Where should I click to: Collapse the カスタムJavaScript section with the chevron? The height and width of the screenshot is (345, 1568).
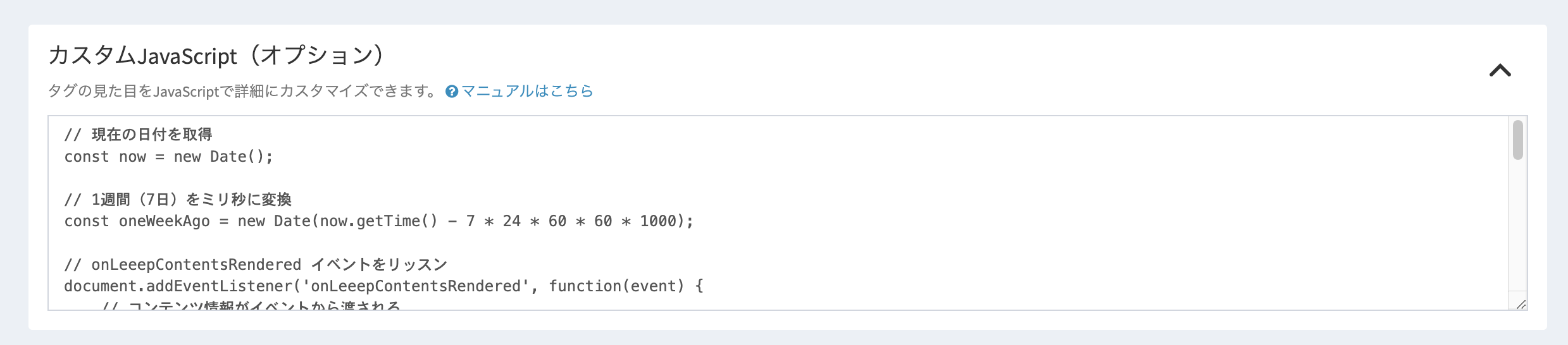pyautogui.click(x=1500, y=70)
